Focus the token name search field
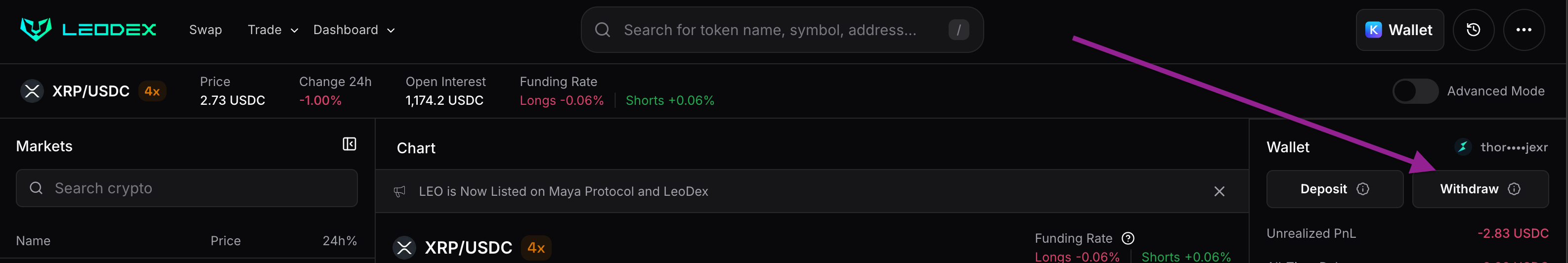 click(x=769, y=30)
